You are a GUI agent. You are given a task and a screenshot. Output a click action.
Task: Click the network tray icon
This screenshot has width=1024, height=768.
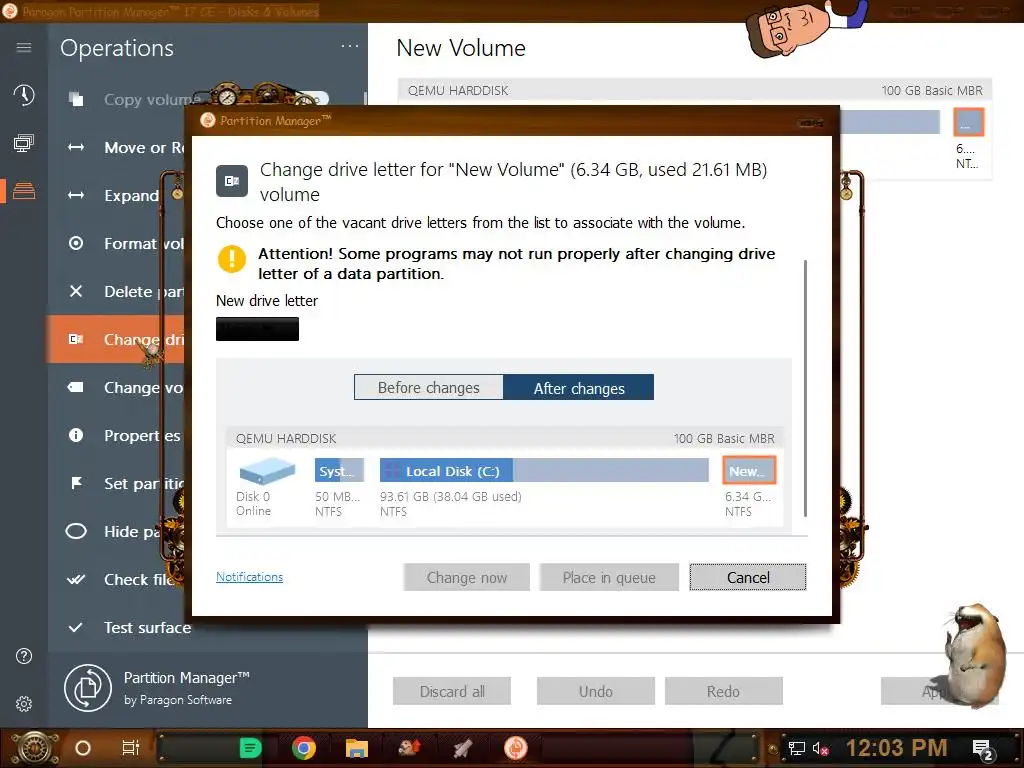click(x=796, y=749)
